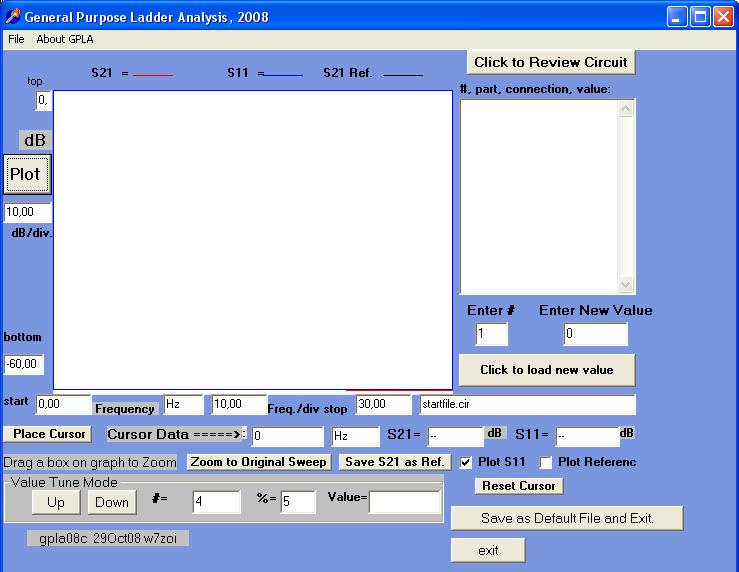Image resolution: width=739 pixels, height=572 pixels.
Task: Click the Reset Cursor button
Action: [518, 486]
